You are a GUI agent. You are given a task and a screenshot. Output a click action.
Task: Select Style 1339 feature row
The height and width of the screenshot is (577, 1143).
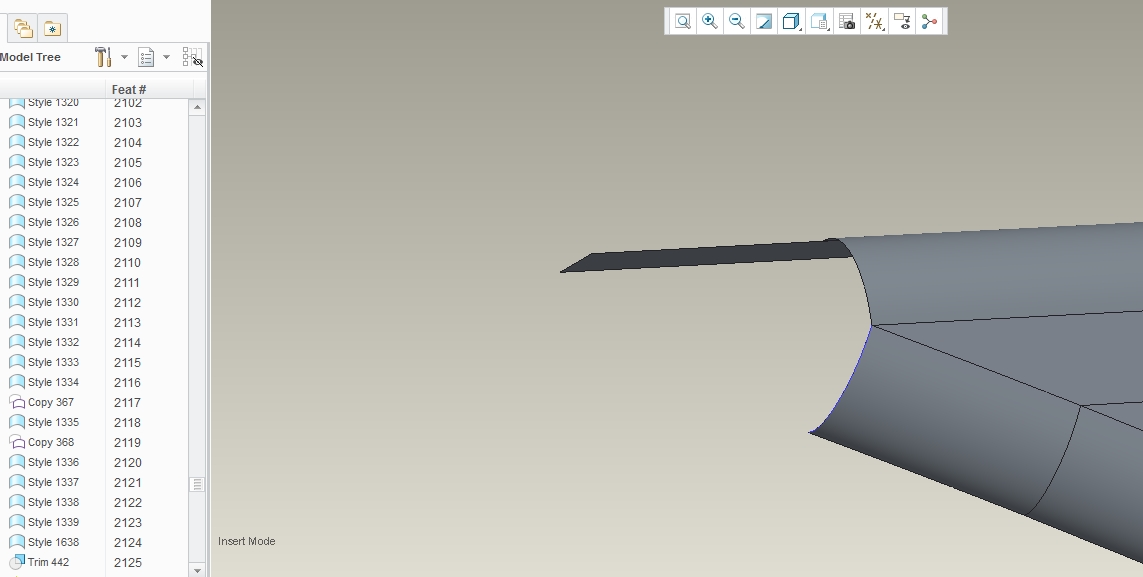click(x=53, y=522)
